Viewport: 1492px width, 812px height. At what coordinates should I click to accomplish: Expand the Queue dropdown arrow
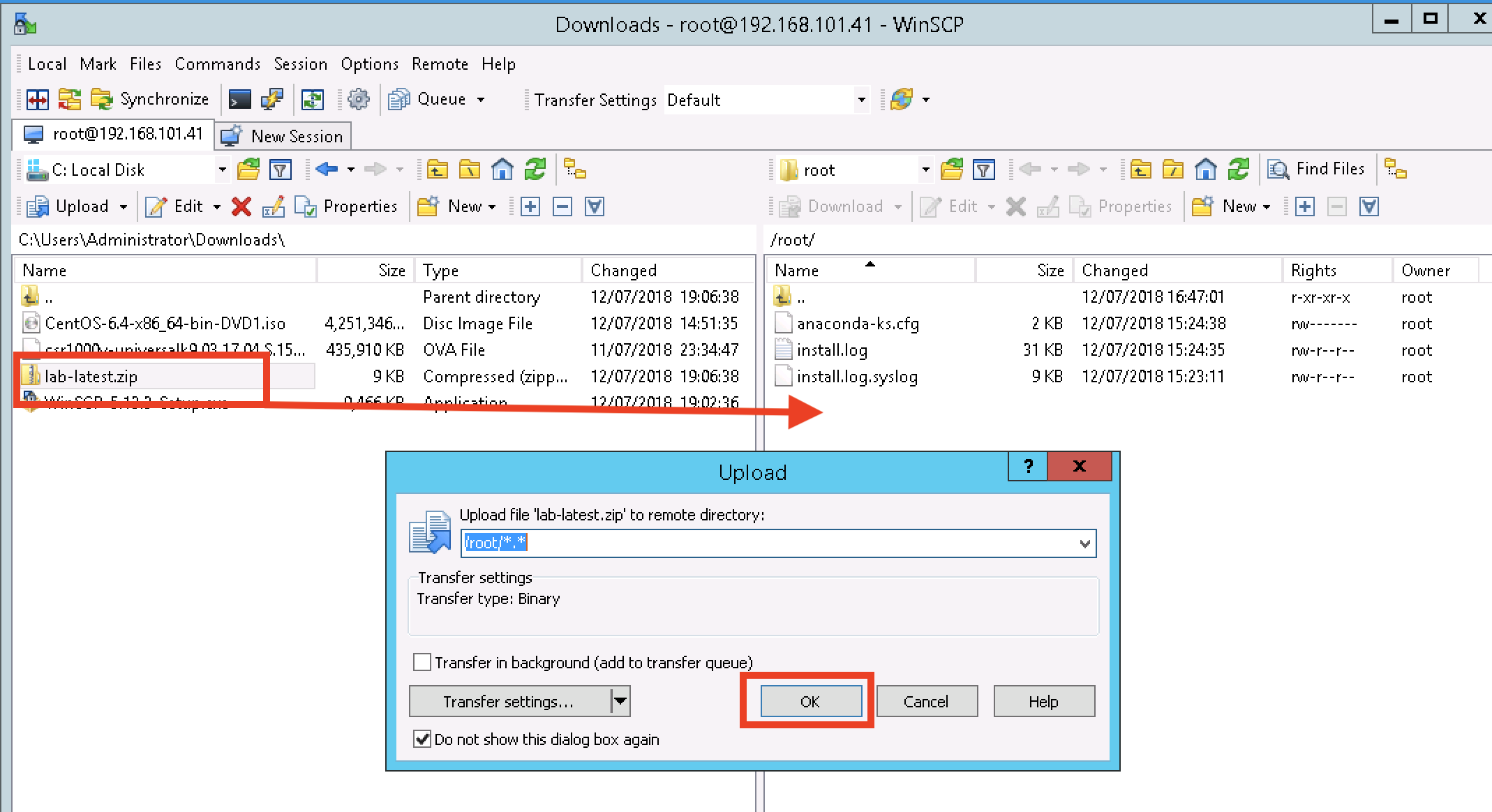481,100
